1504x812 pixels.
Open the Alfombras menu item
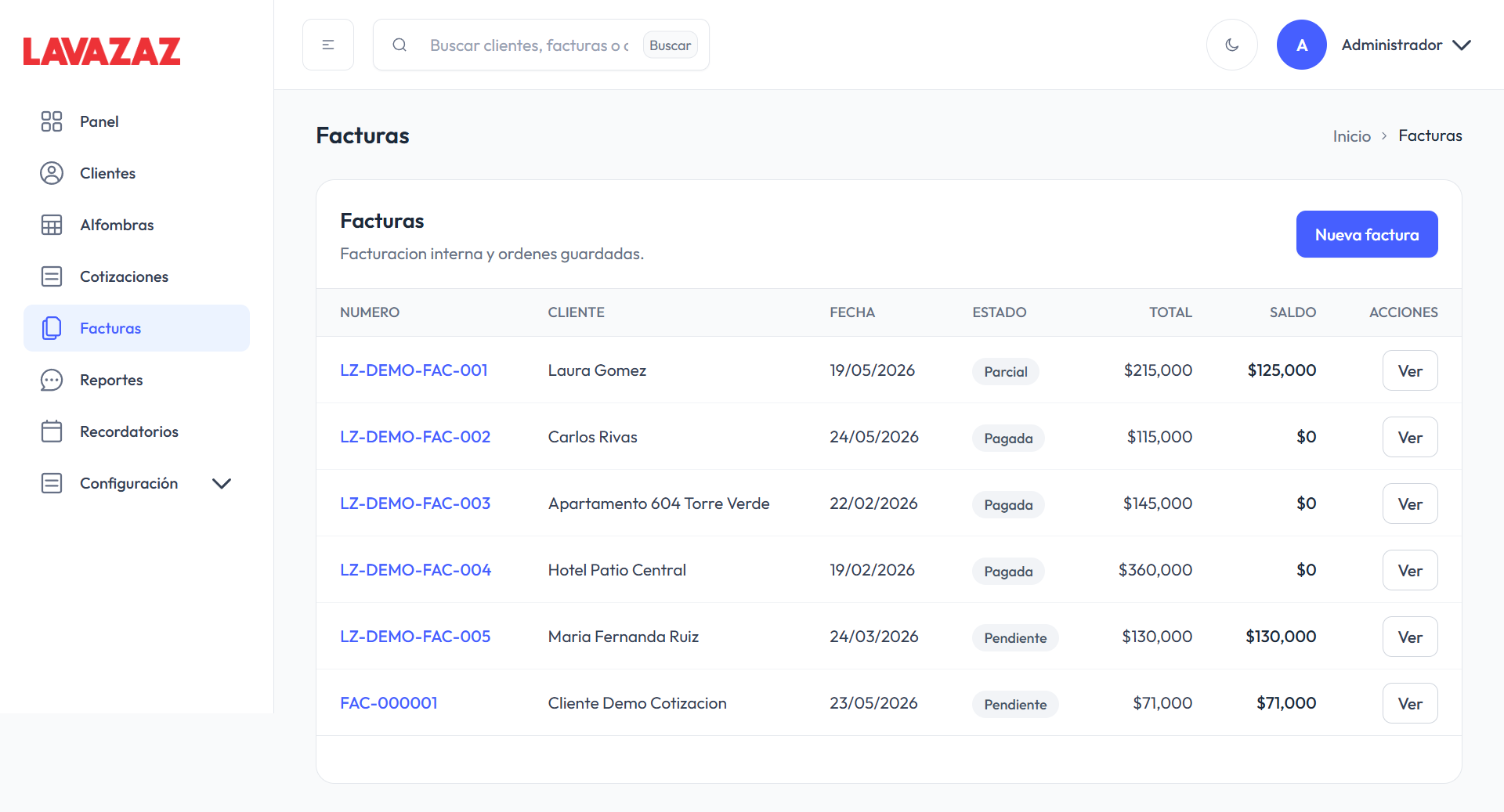click(136, 225)
